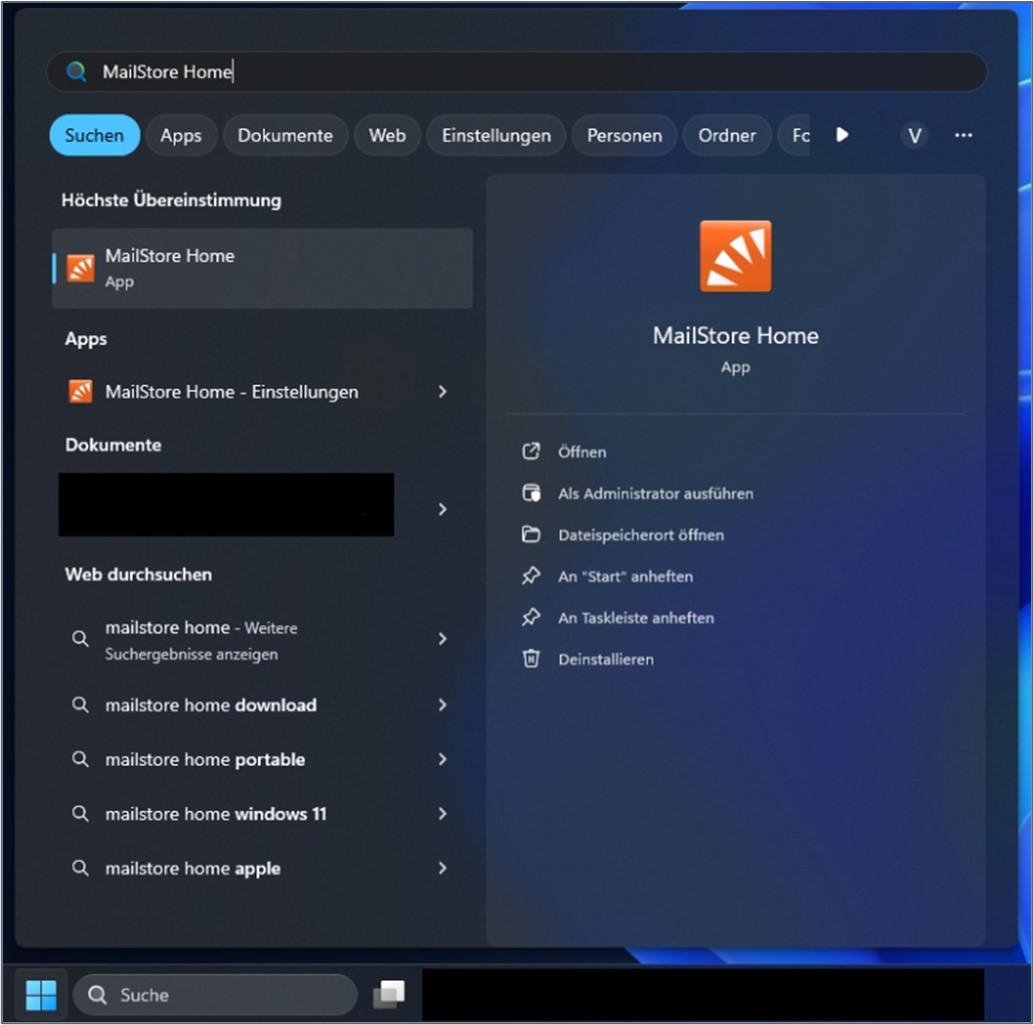Select the Einstellungen filter tab

point(496,136)
